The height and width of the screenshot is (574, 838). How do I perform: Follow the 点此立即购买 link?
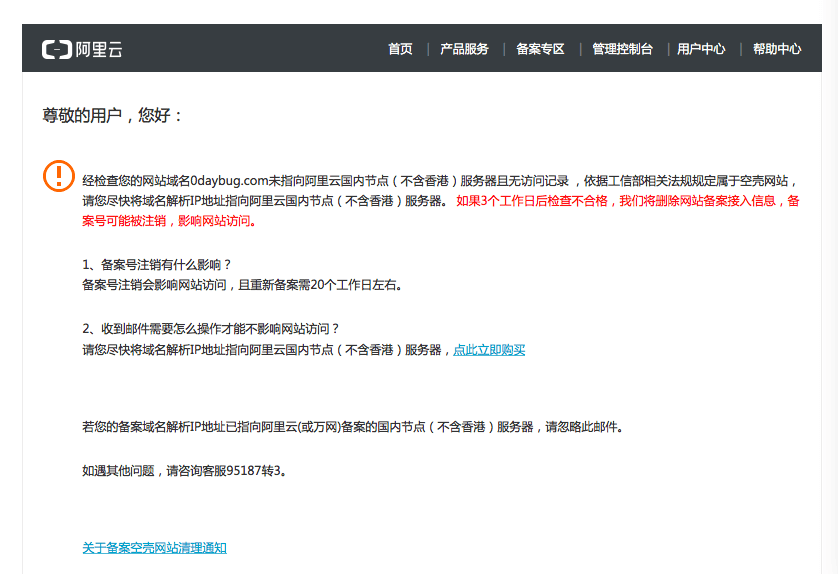pos(489,350)
